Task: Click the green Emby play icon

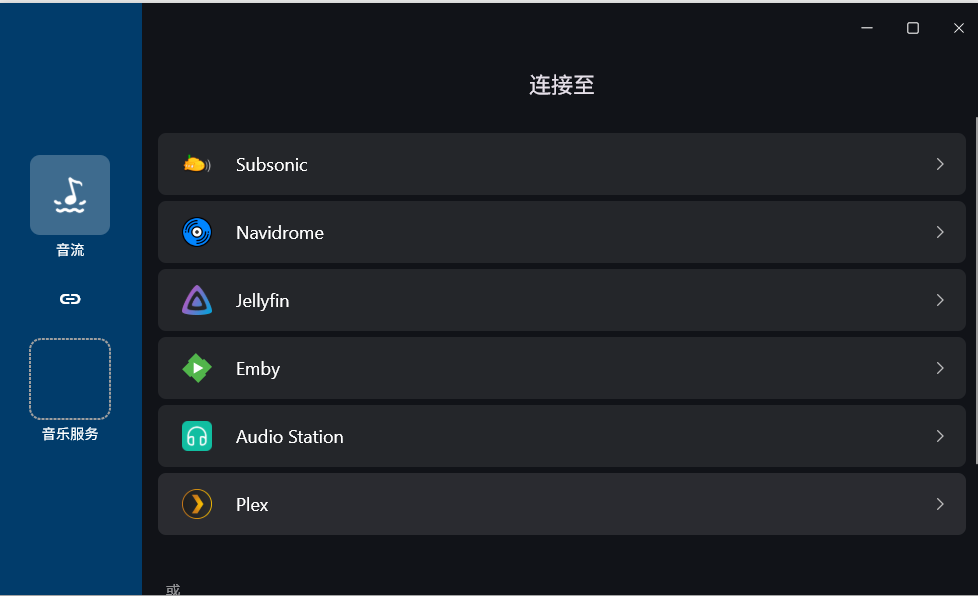Action: pyautogui.click(x=197, y=368)
